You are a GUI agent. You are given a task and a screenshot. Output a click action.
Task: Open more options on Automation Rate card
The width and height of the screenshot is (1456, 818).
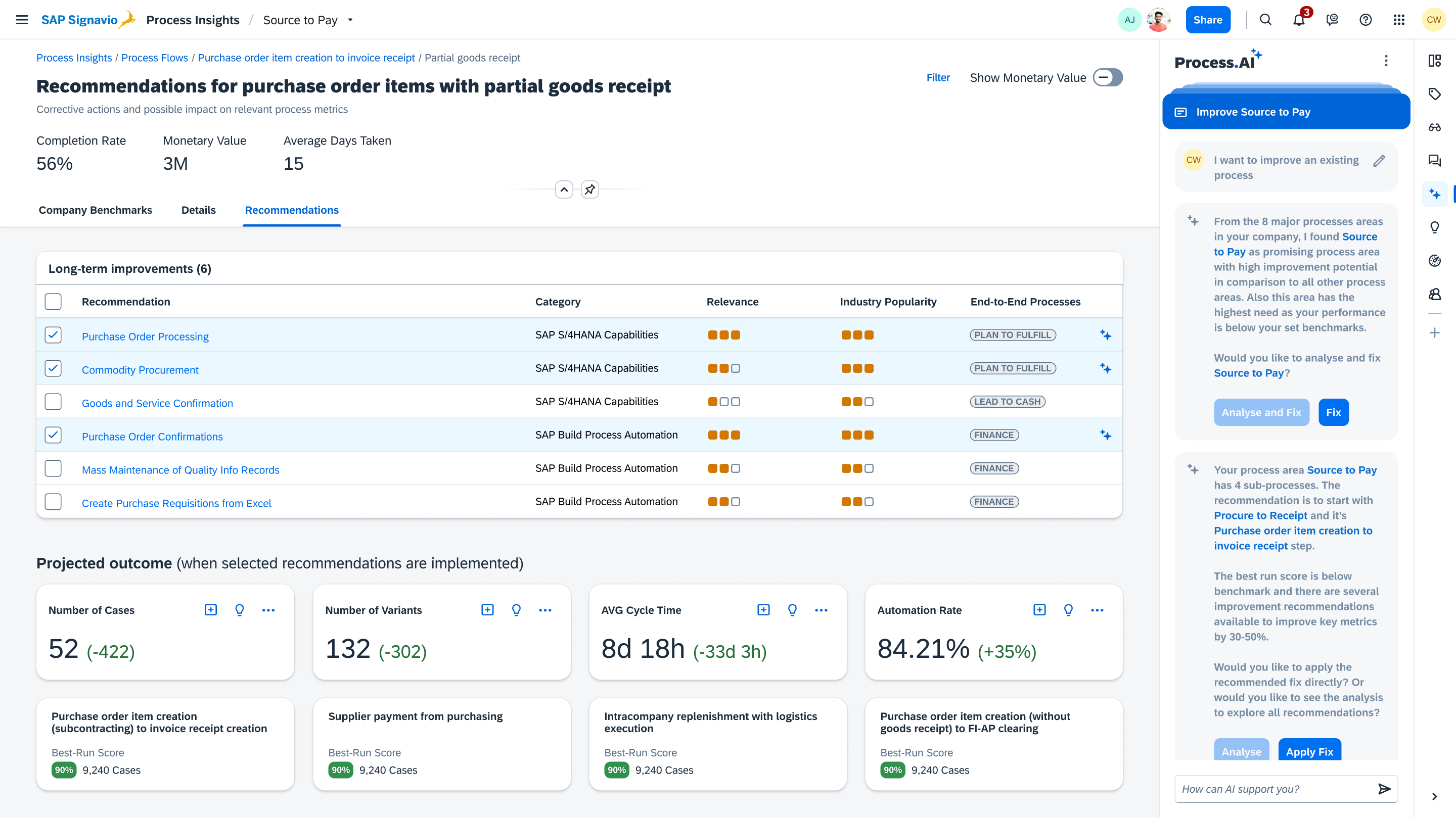pos(1097,610)
